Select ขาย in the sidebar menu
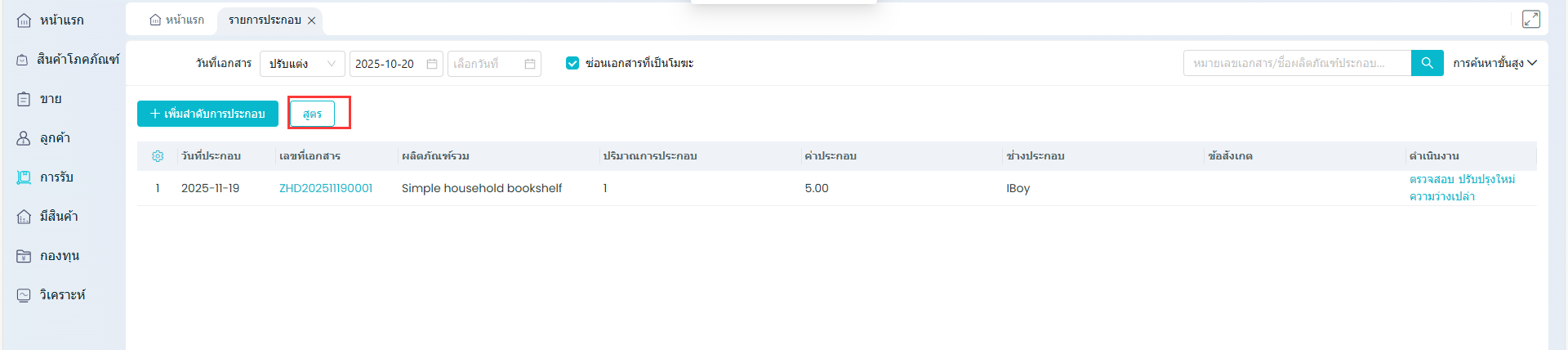This screenshot has height=350, width=1568. [51, 99]
